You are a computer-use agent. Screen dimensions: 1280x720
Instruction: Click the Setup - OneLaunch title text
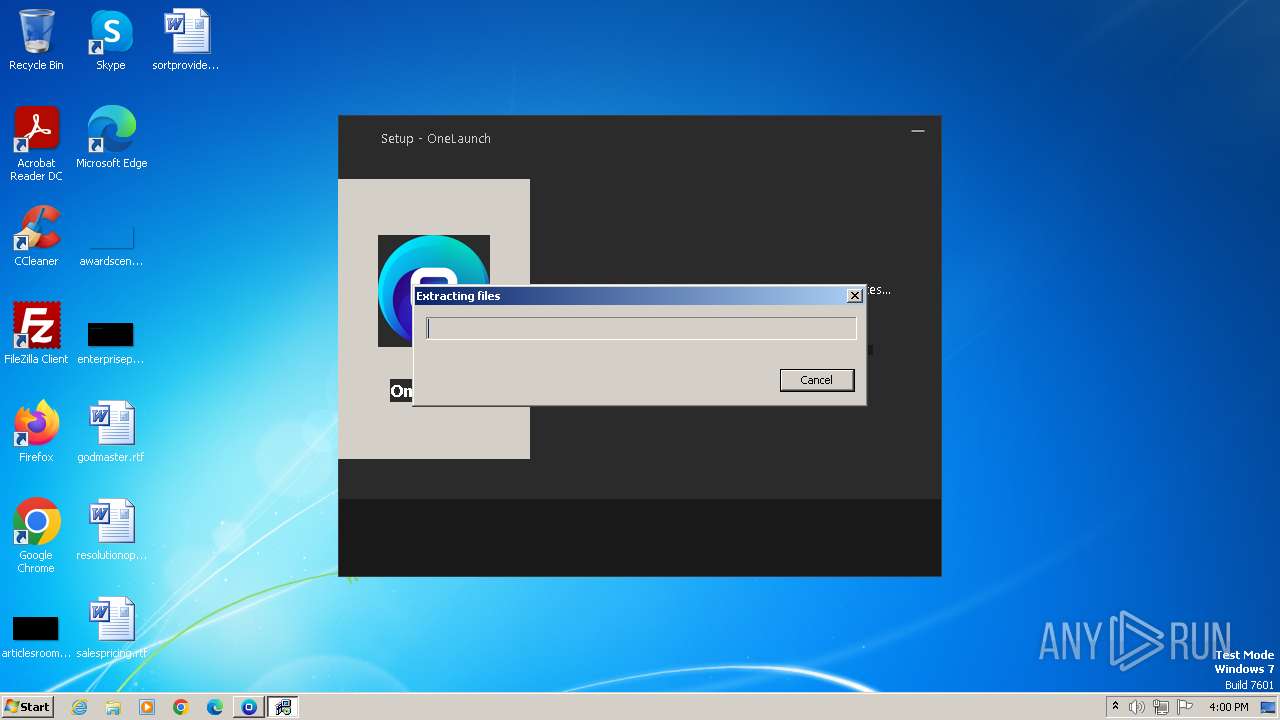click(435, 139)
